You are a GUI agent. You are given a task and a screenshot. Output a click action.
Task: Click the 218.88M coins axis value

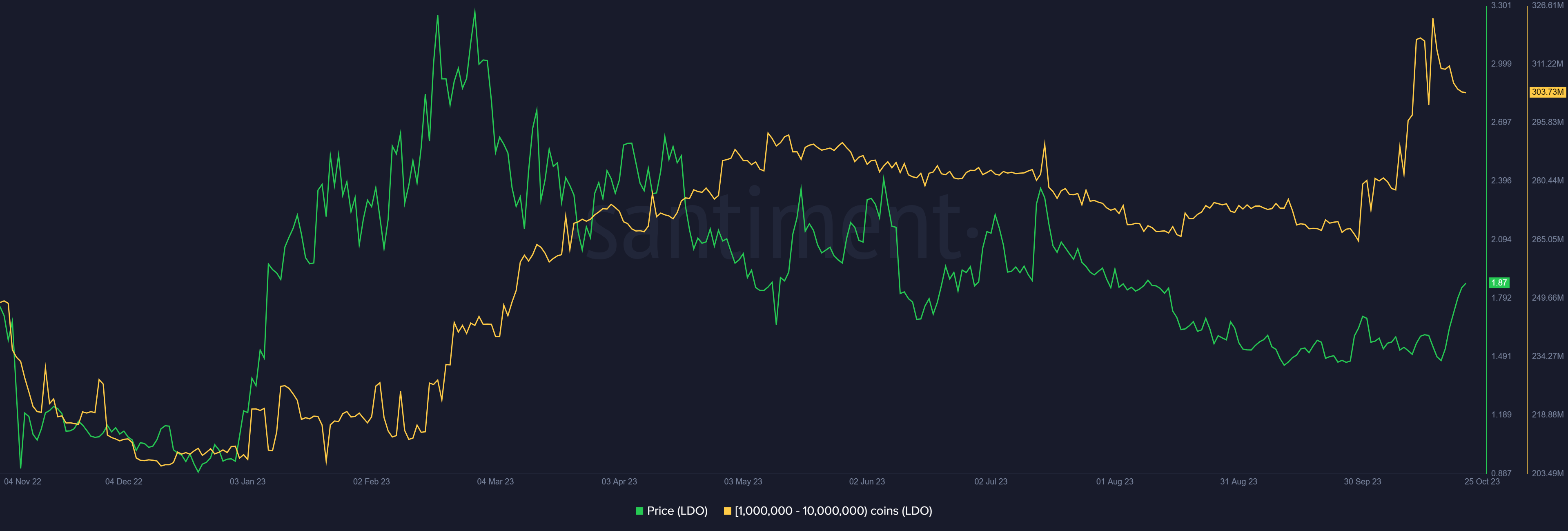(x=1547, y=415)
